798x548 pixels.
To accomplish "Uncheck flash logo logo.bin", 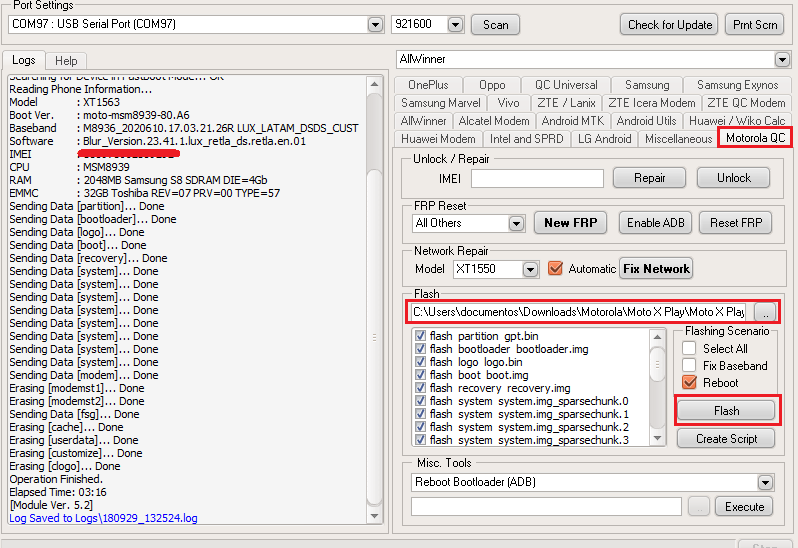I will click(420, 362).
